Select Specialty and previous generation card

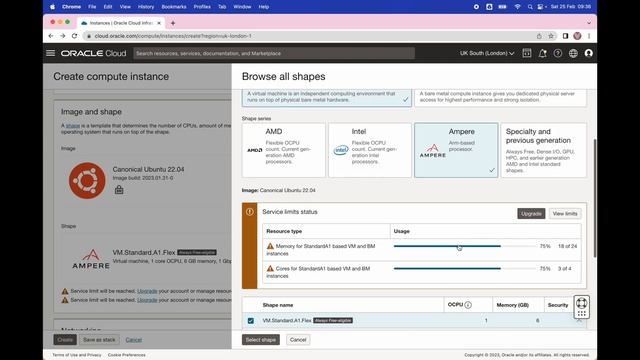tap(544, 150)
